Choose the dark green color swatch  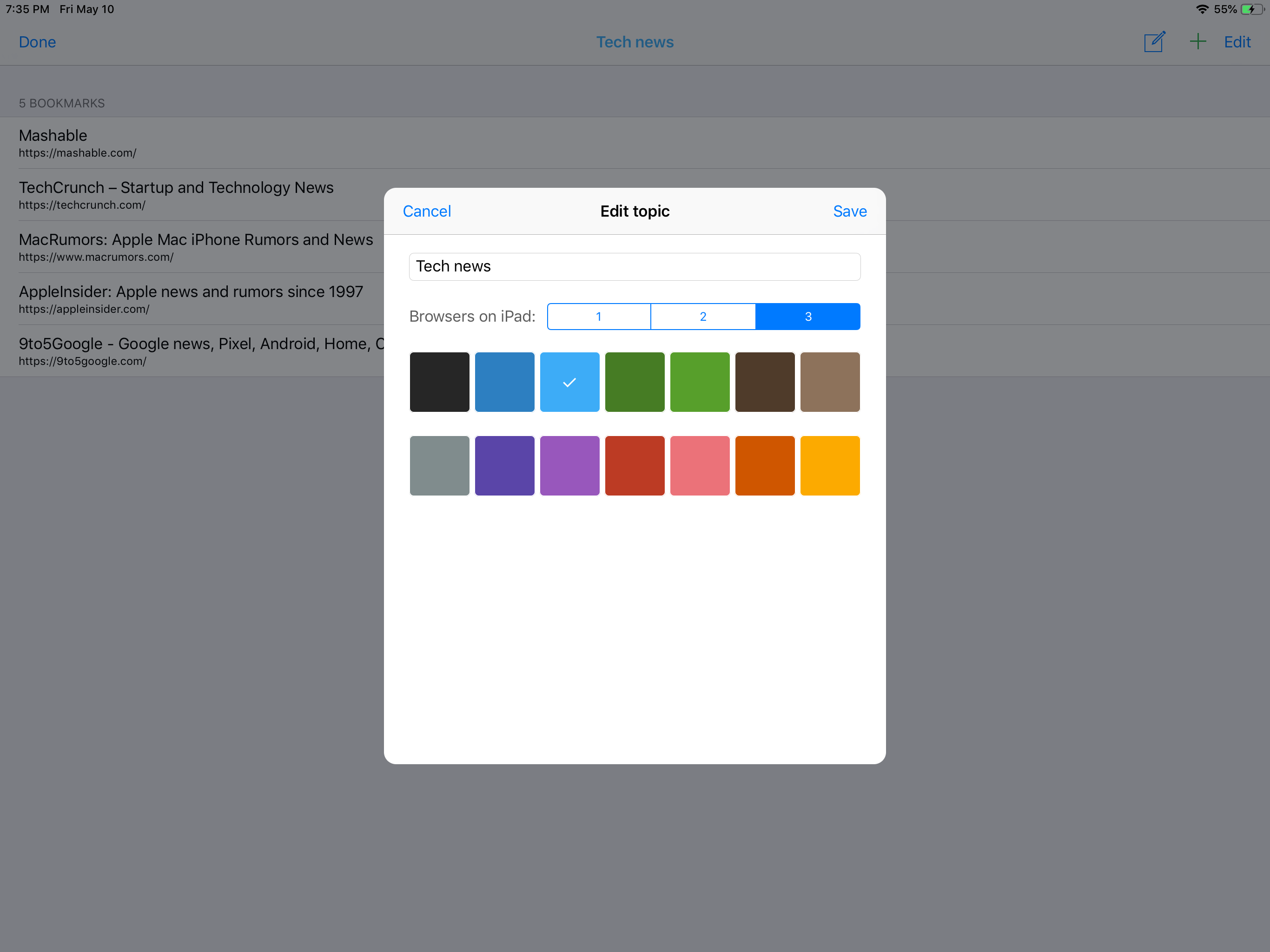[635, 382]
